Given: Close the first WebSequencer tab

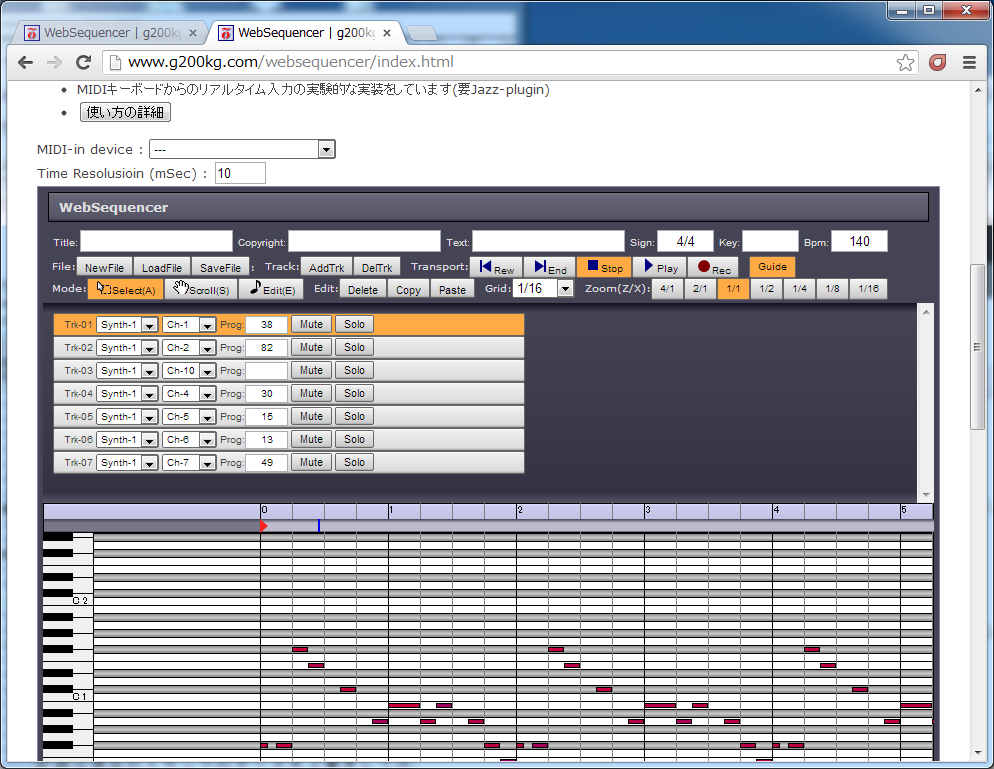Looking at the screenshot, I should coord(193,33).
